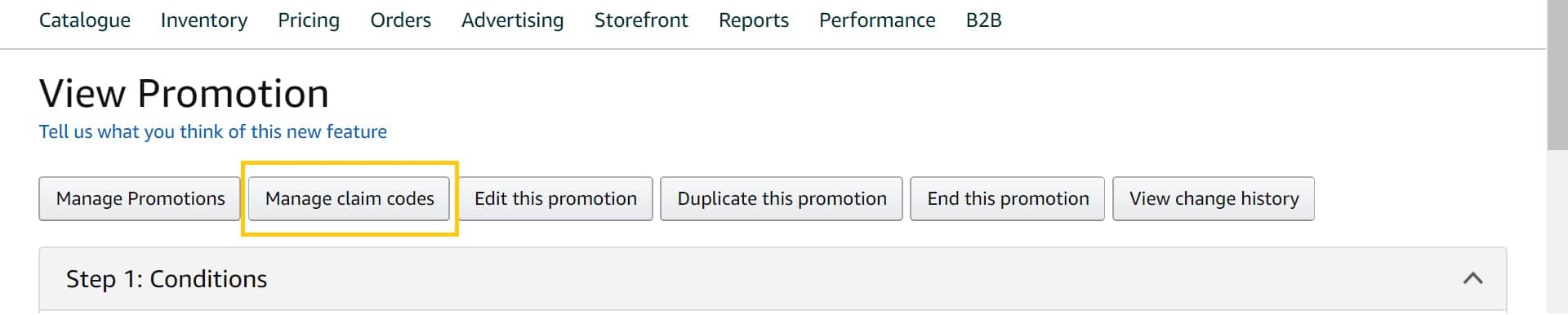Open the Inventory menu

(204, 20)
